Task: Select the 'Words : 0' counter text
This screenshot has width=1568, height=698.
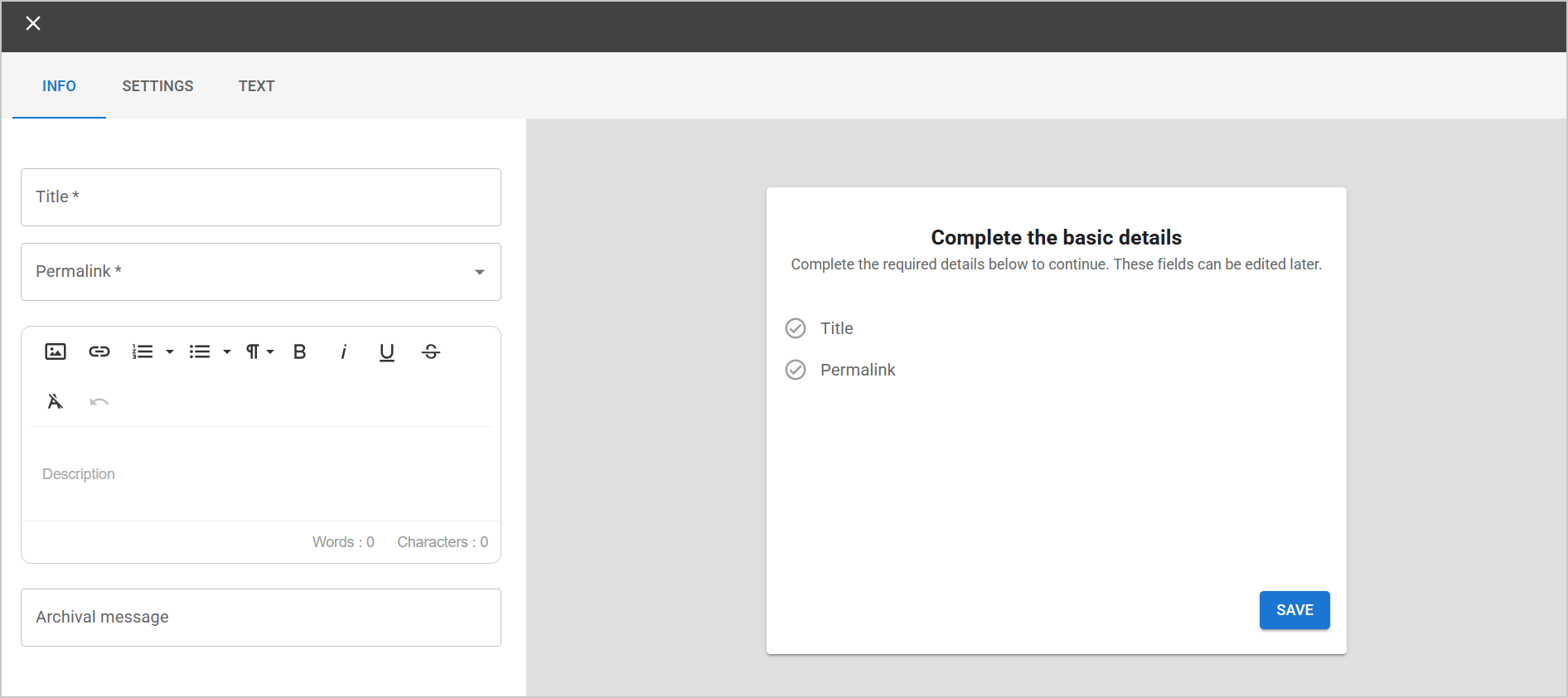Action: tap(343, 542)
